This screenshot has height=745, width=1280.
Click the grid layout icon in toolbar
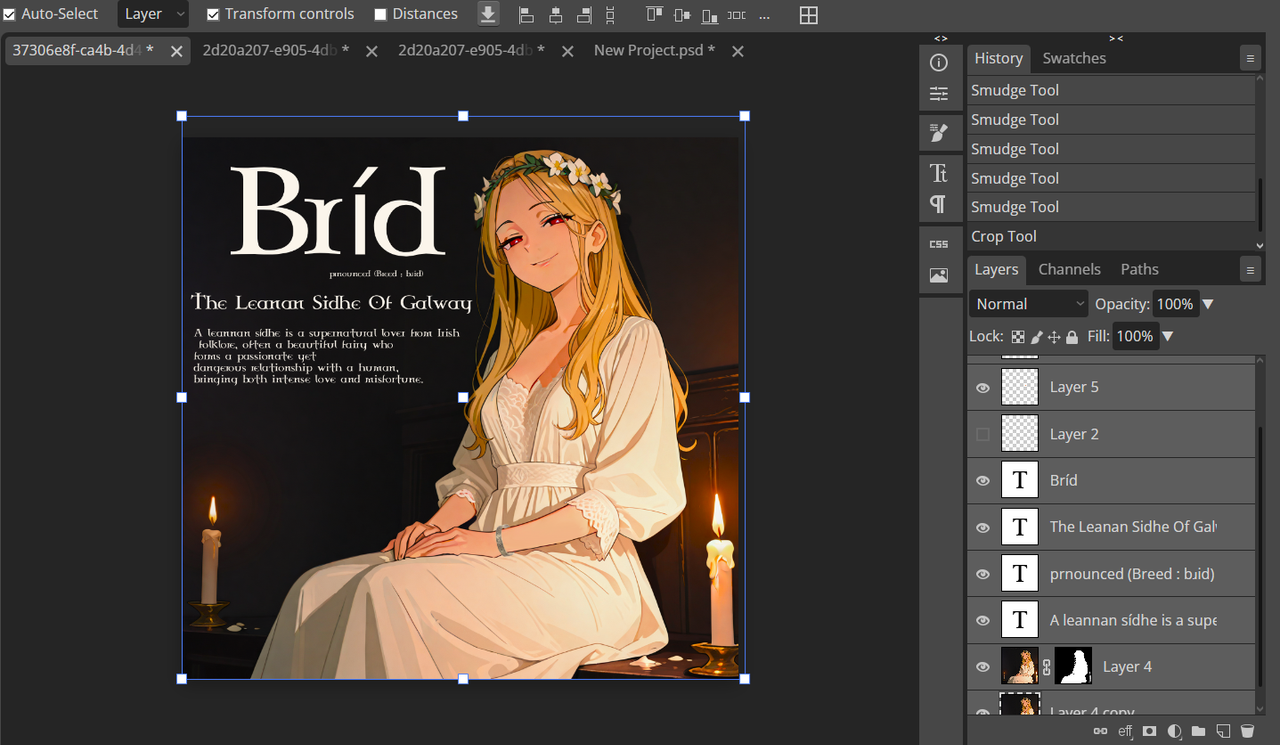[x=809, y=15]
